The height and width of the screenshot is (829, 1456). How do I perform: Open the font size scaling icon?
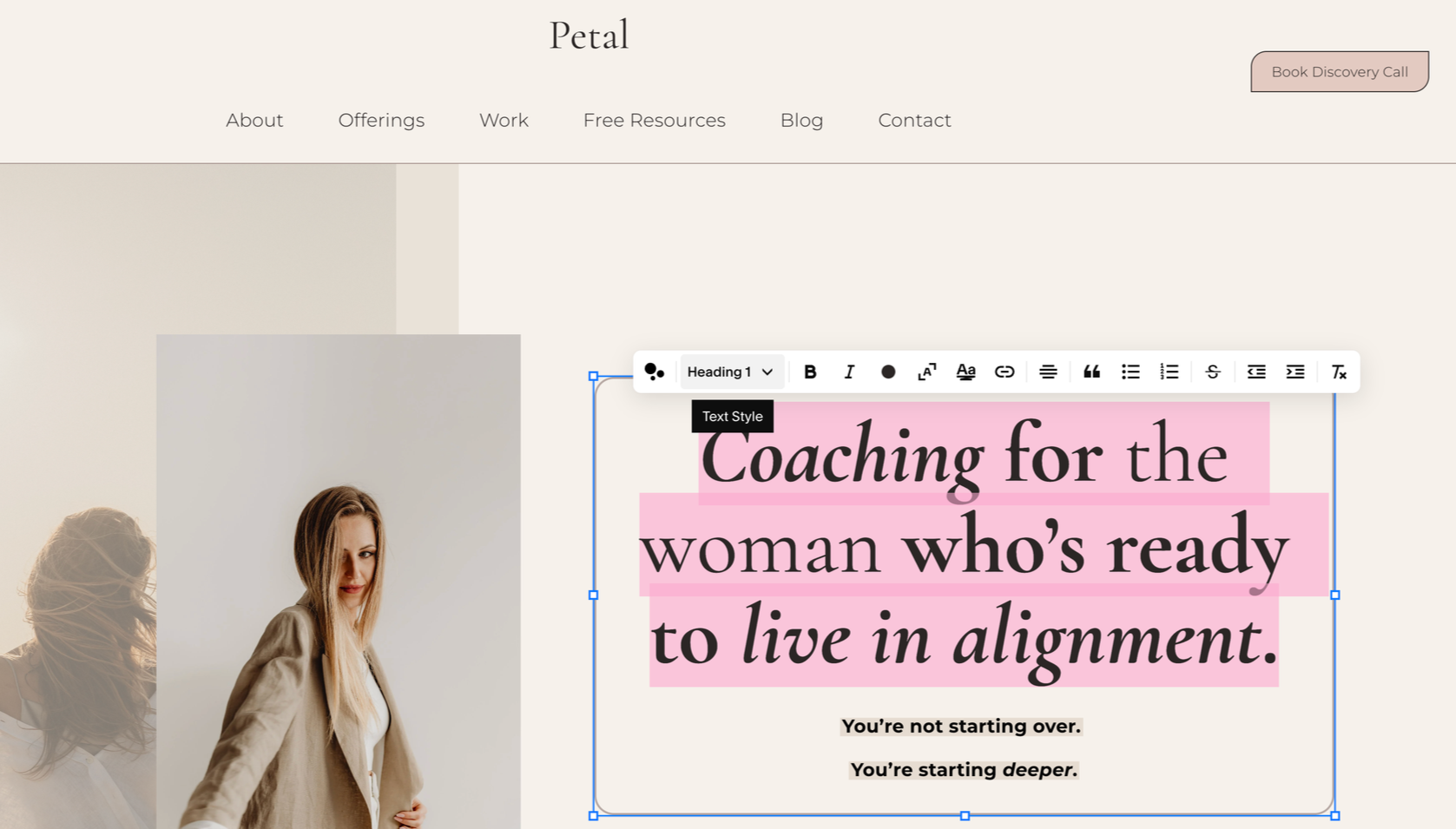pos(926,372)
